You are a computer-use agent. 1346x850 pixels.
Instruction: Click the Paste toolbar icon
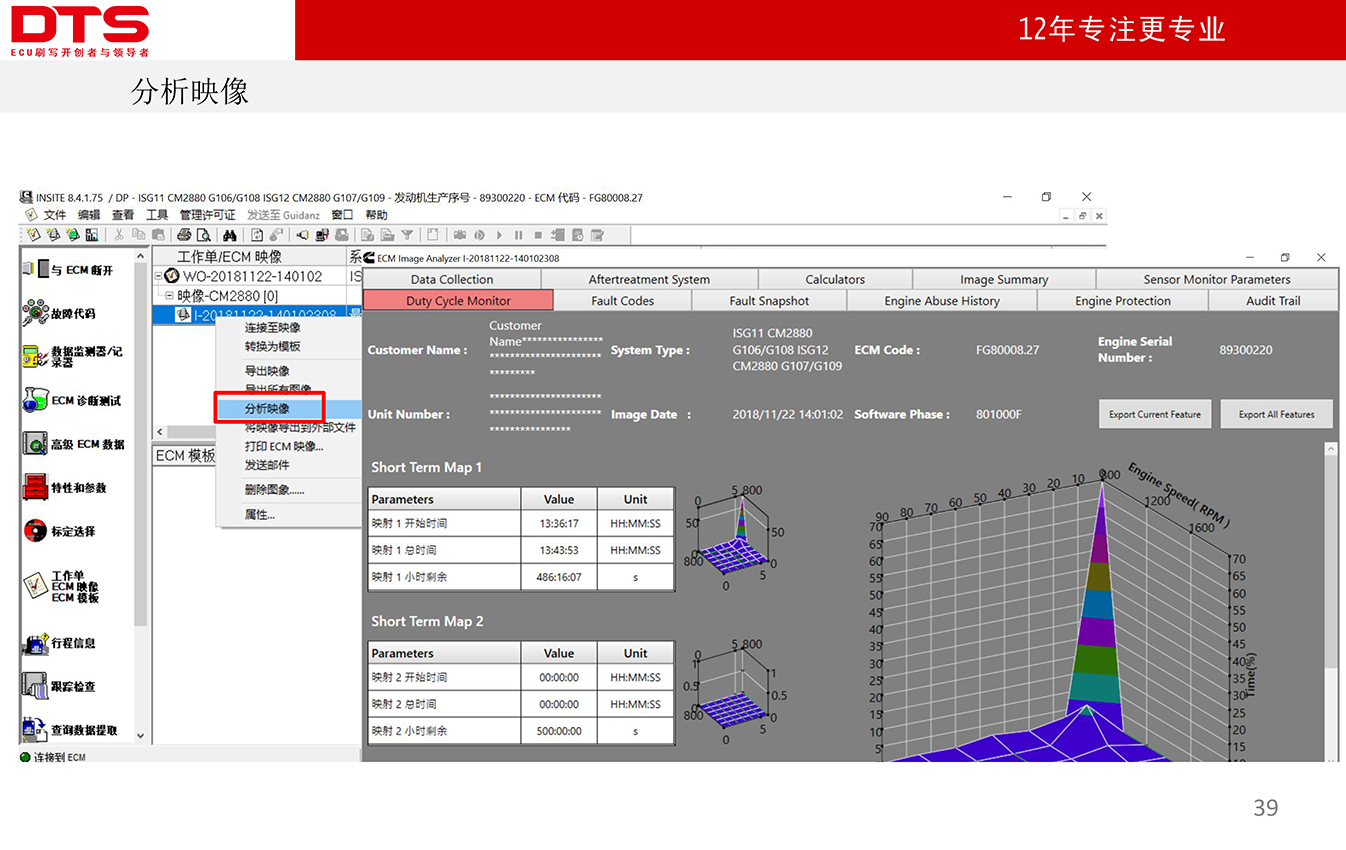[x=157, y=235]
